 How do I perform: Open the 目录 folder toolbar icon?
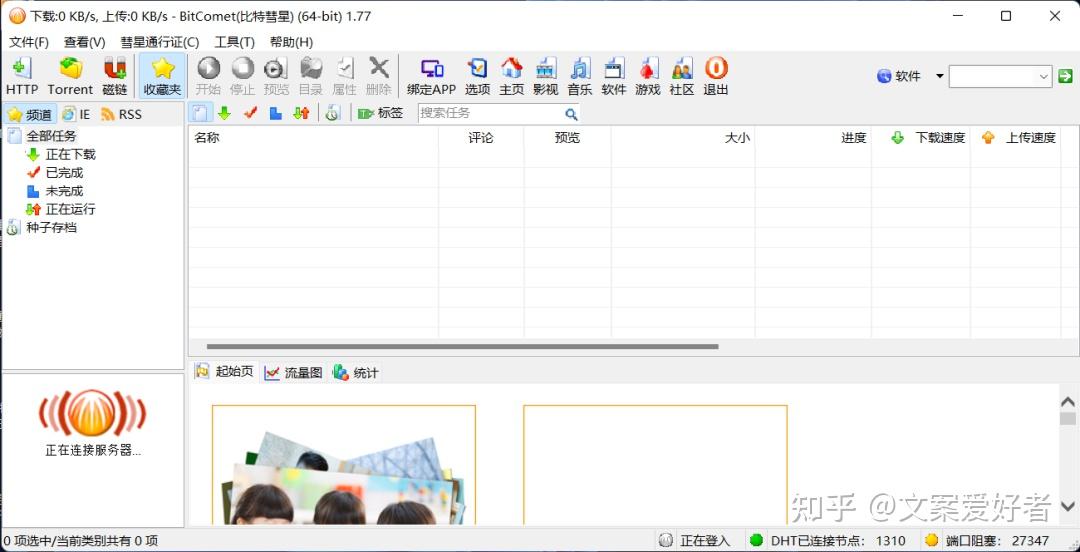(x=310, y=76)
